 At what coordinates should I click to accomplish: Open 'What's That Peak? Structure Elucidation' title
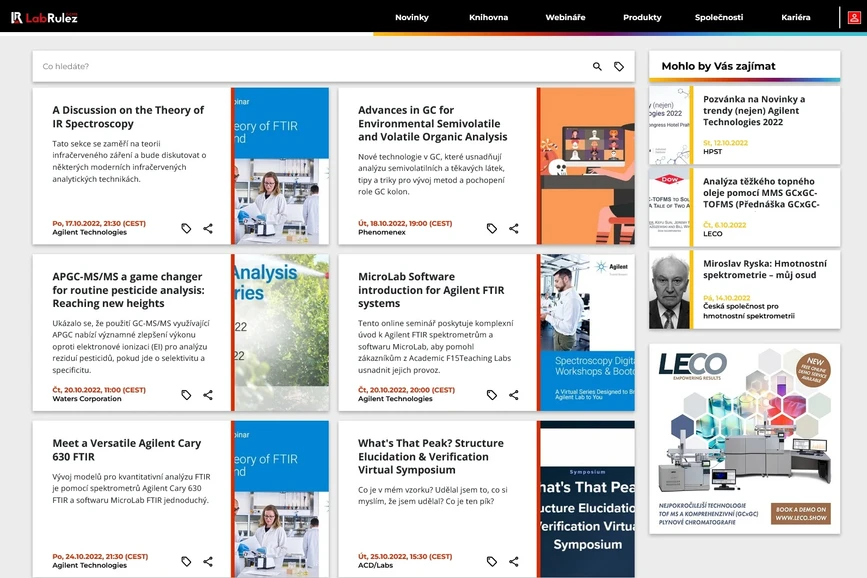tap(431, 456)
